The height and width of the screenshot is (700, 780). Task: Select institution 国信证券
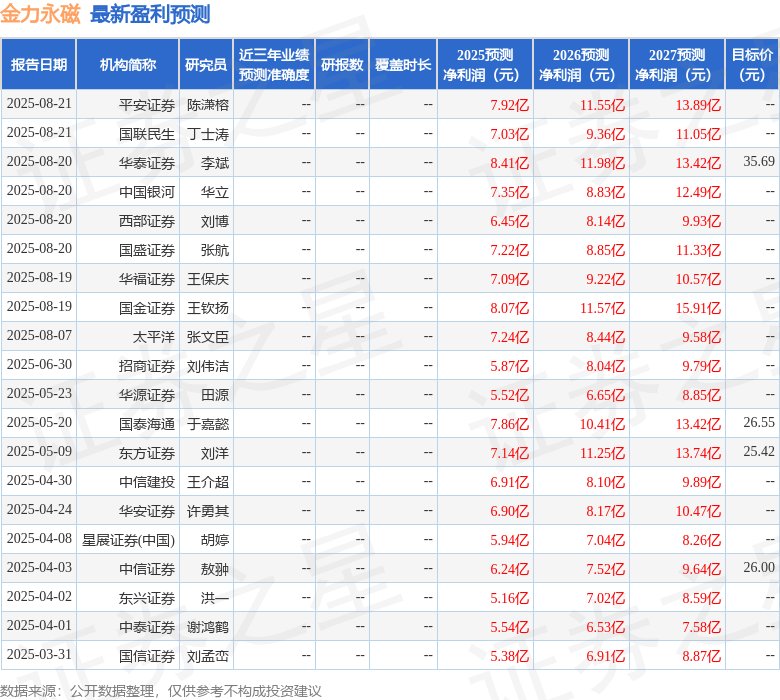(147, 656)
